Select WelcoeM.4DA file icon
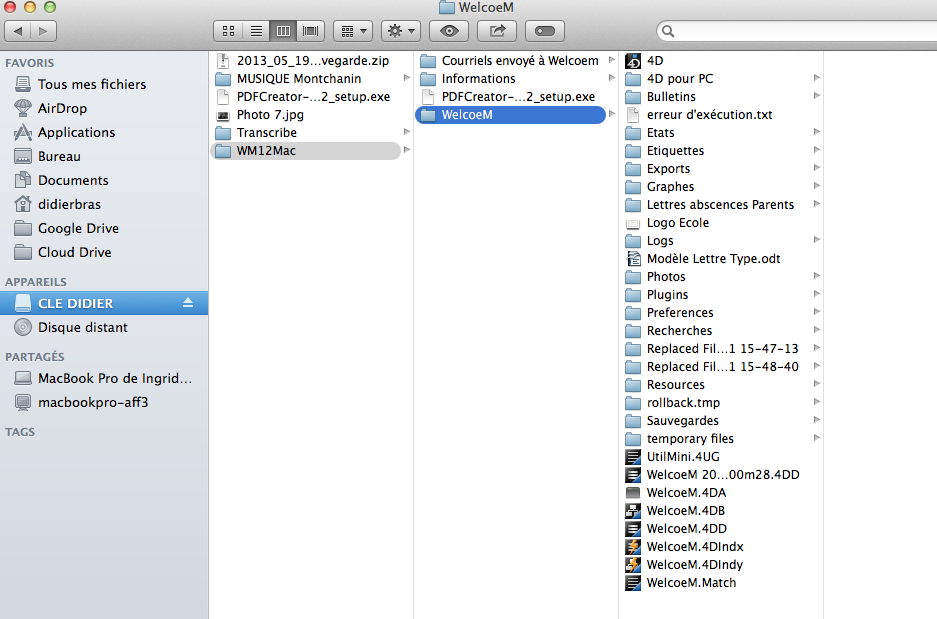Viewport: 937px width, 619px height. (x=633, y=492)
